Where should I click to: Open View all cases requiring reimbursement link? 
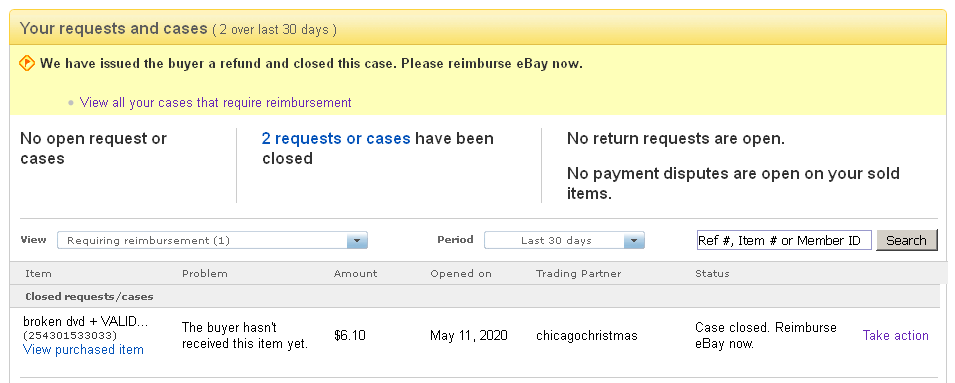(216, 102)
